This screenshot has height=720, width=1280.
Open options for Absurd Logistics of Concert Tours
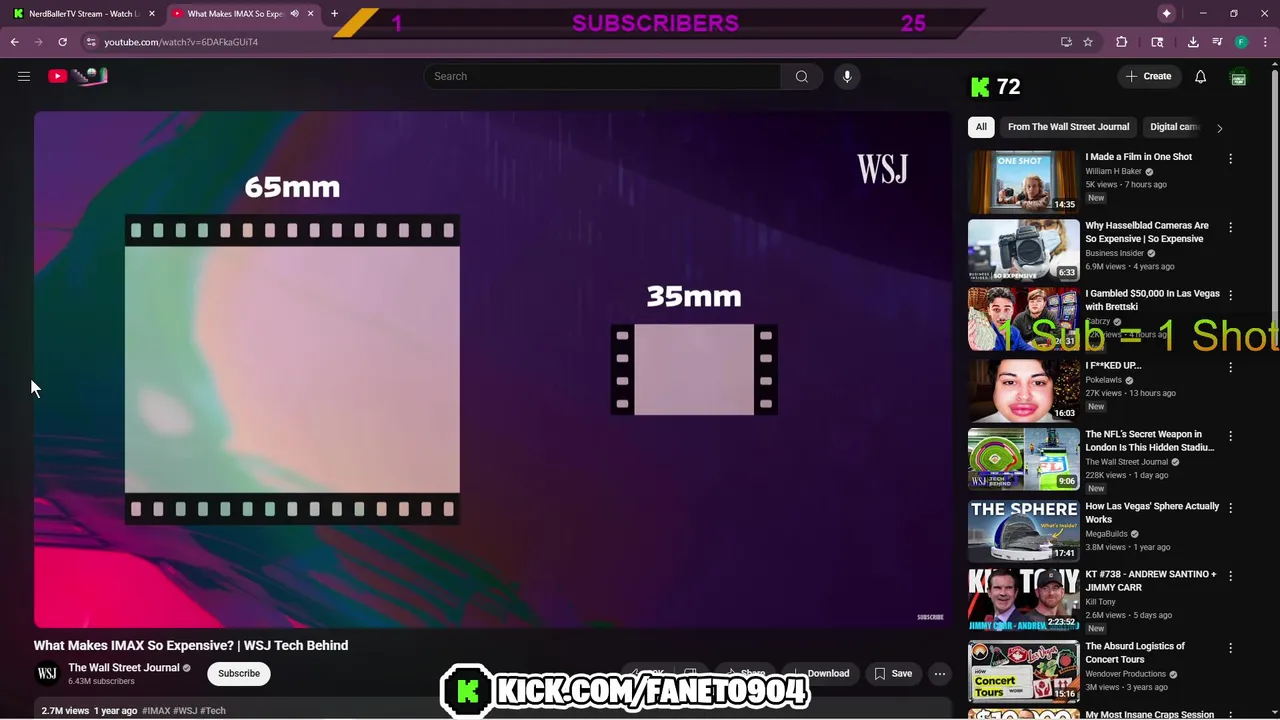[1231, 648]
